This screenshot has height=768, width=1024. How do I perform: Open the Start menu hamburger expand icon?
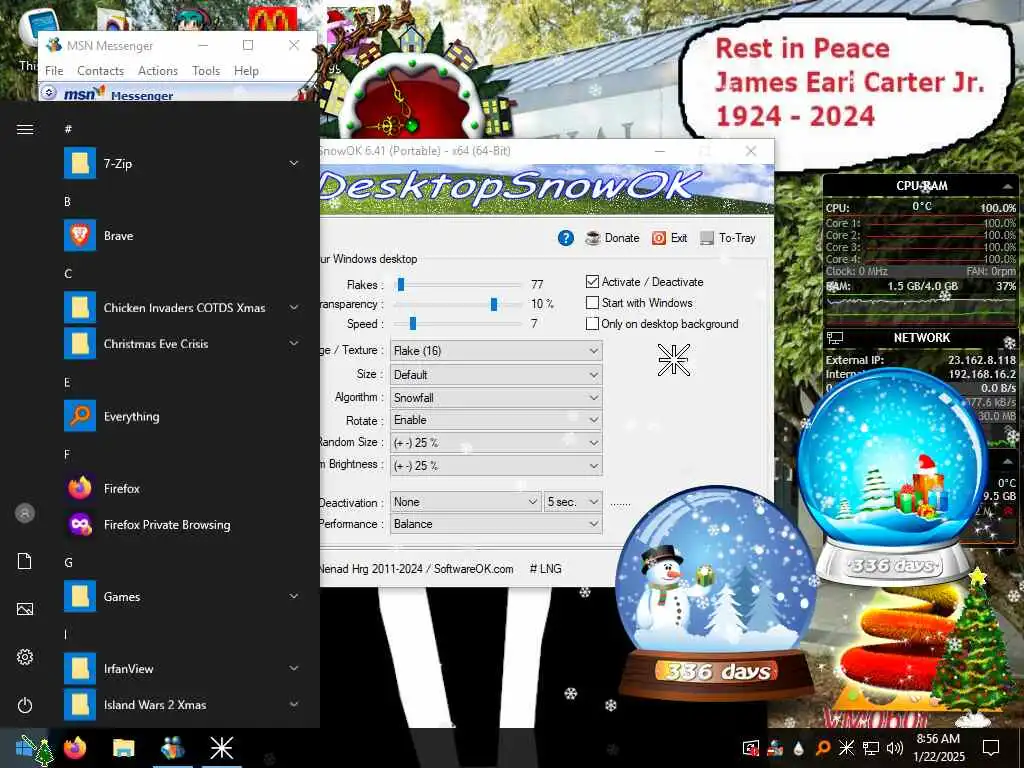(25, 129)
